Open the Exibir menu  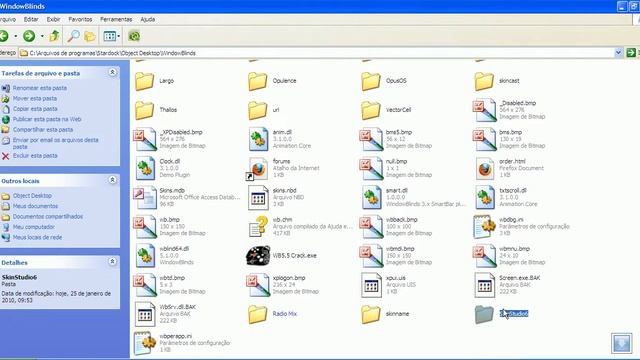[x=53, y=19]
